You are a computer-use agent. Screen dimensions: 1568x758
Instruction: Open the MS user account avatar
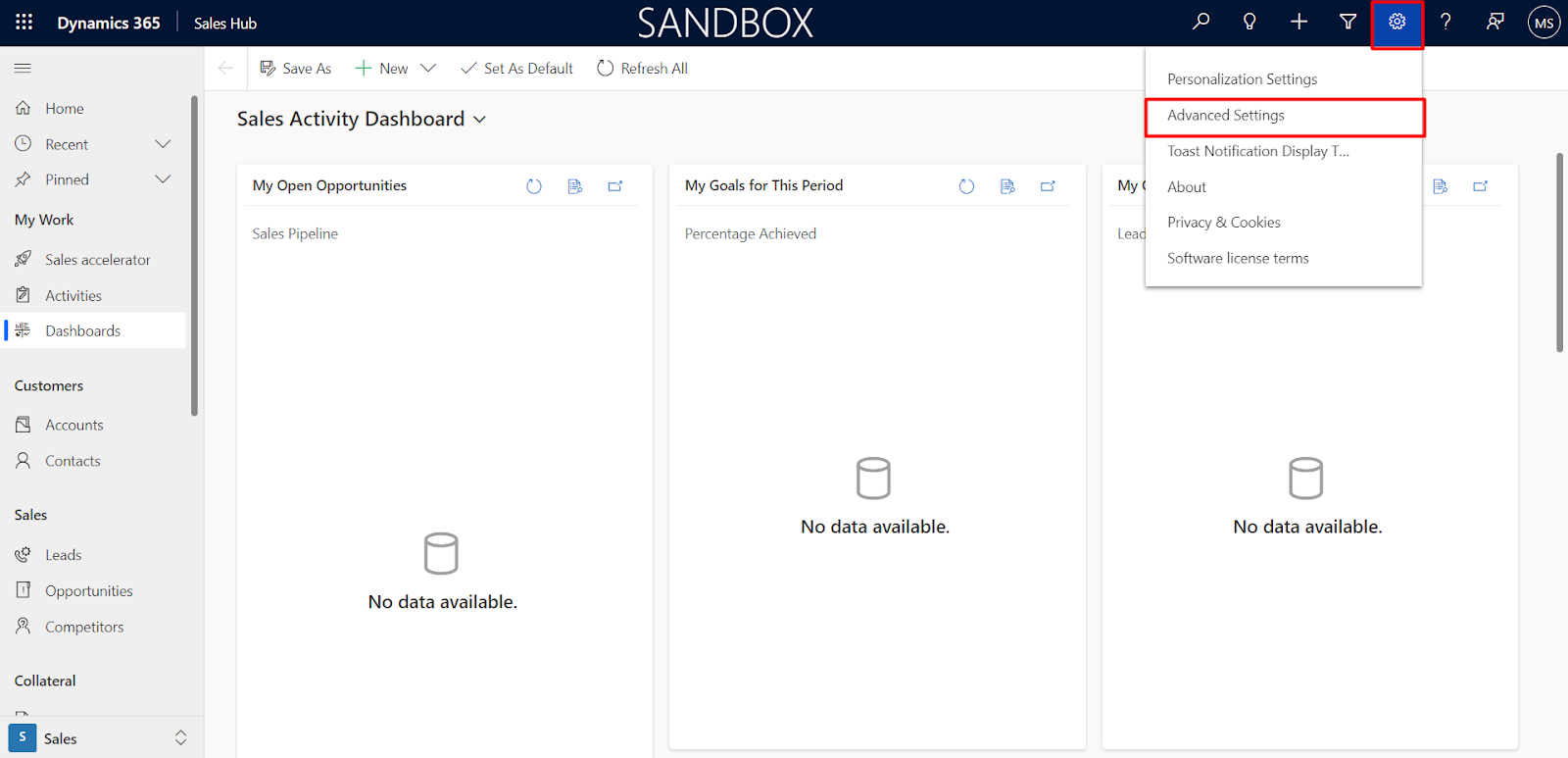click(1543, 23)
